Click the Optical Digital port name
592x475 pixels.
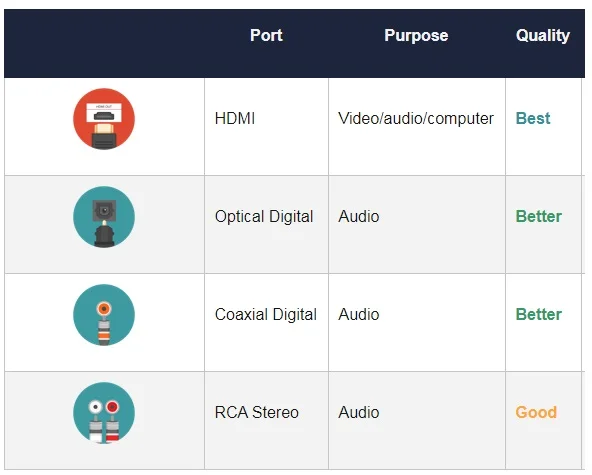tap(264, 217)
